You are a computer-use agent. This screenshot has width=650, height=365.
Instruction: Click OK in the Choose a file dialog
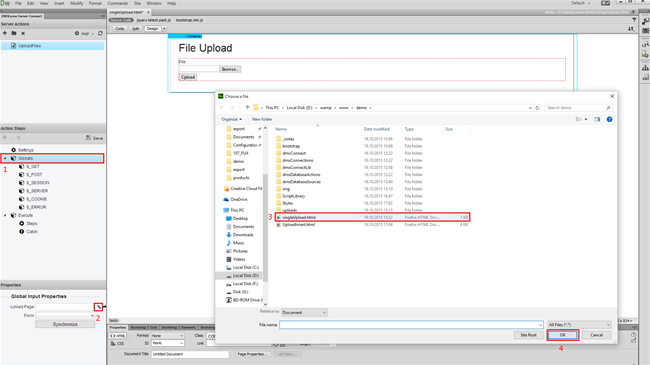pyautogui.click(x=563, y=335)
